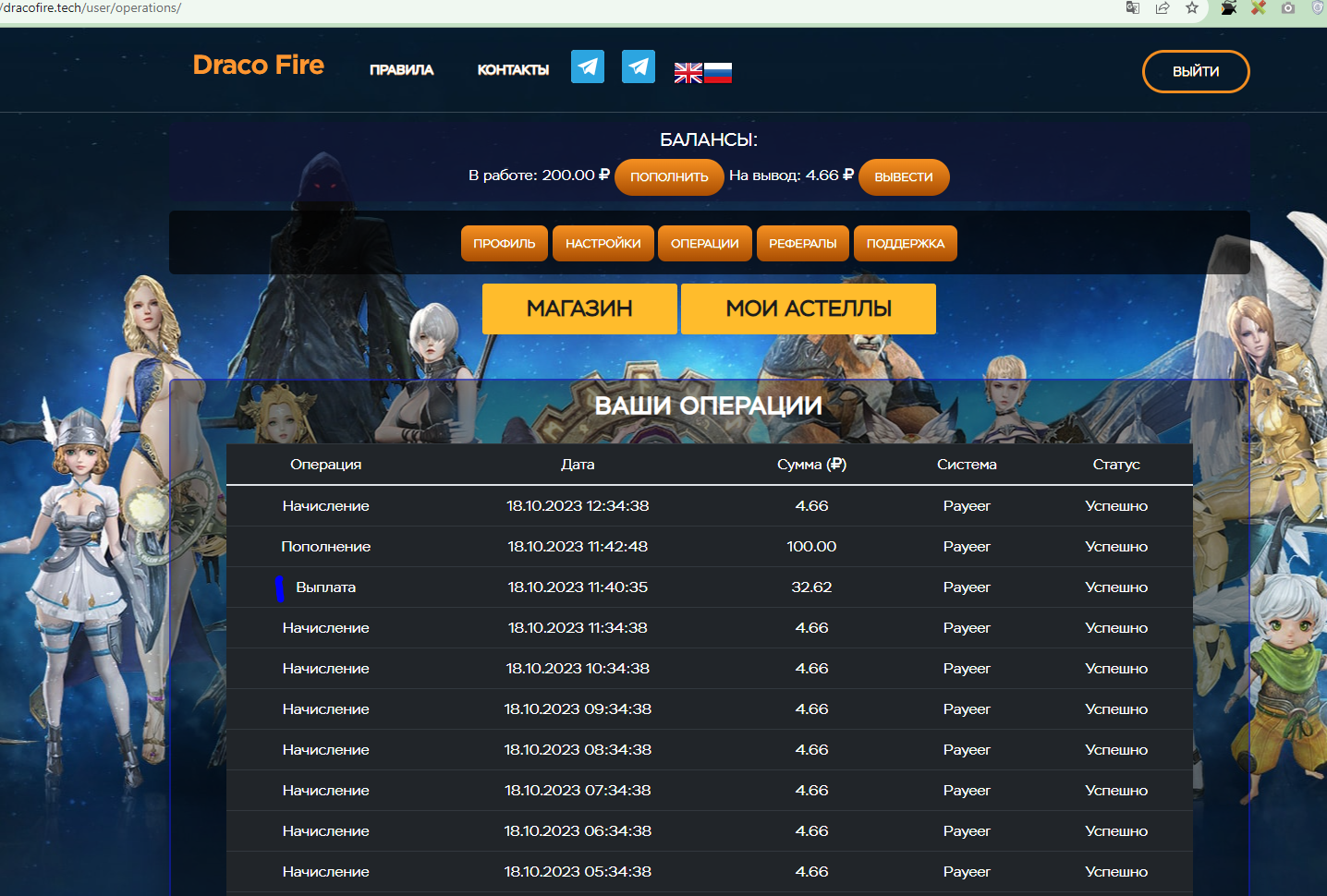Click Успешно status in the Пополнение row
Screen dimensions: 1327x896
1116,547
